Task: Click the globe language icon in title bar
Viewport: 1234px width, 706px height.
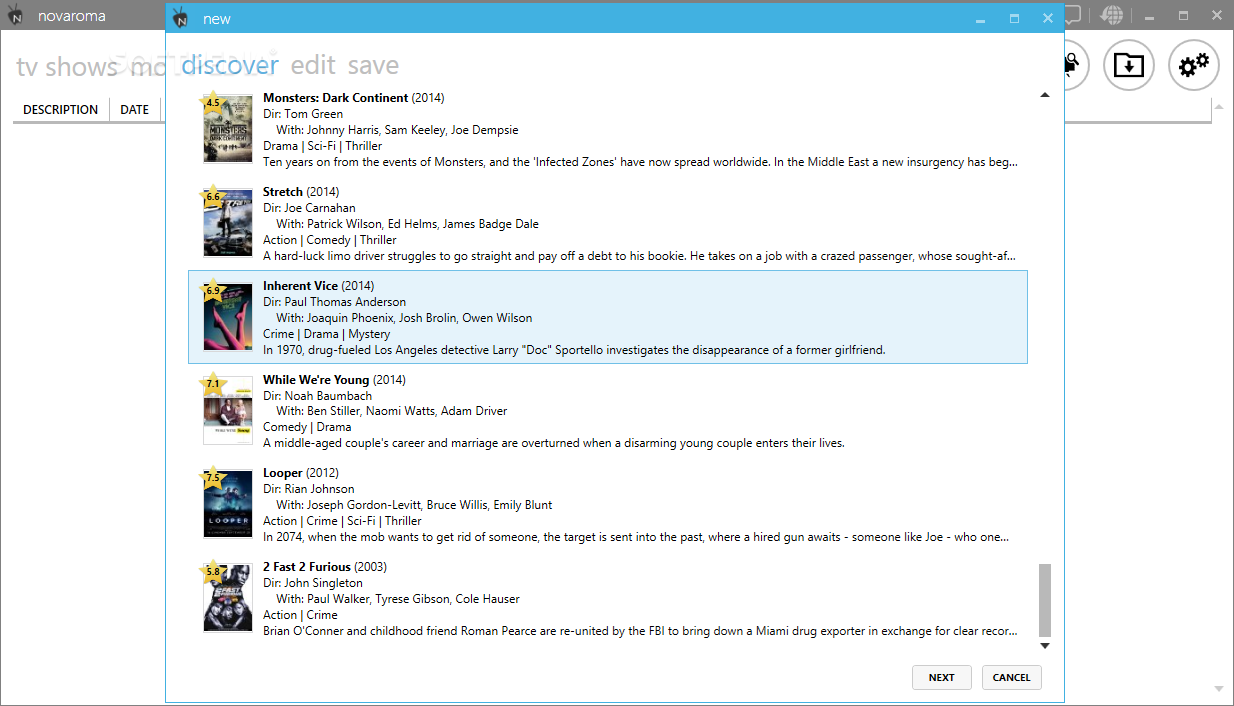Action: pos(1111,16)
